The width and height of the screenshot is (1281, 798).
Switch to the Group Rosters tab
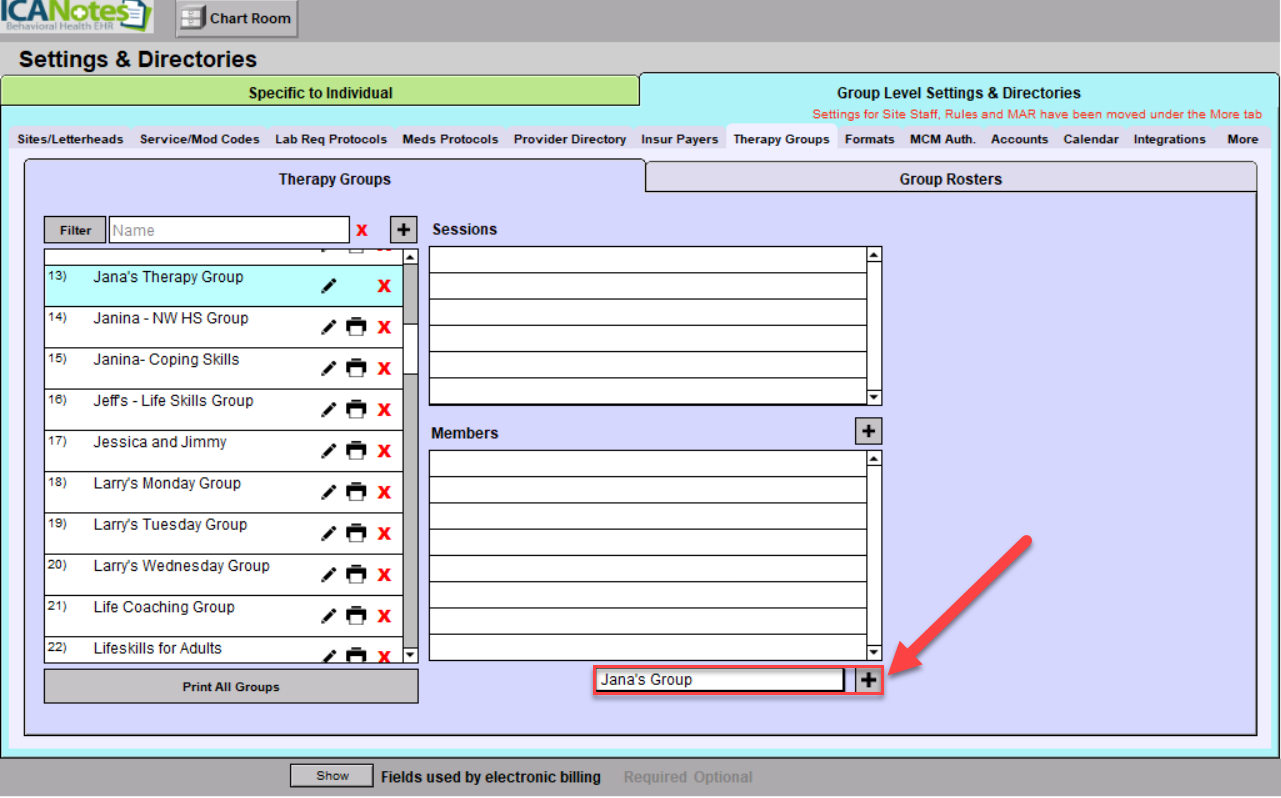tap(950, 179)
